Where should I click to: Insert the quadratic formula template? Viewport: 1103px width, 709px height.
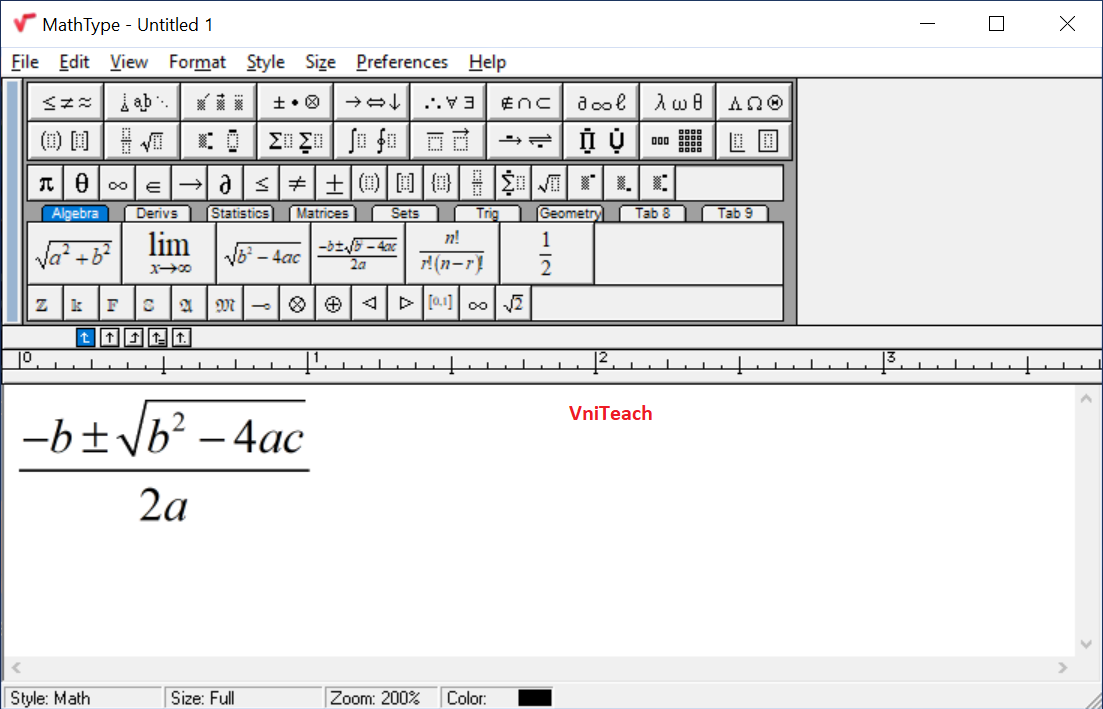click(x=357, y=252)
